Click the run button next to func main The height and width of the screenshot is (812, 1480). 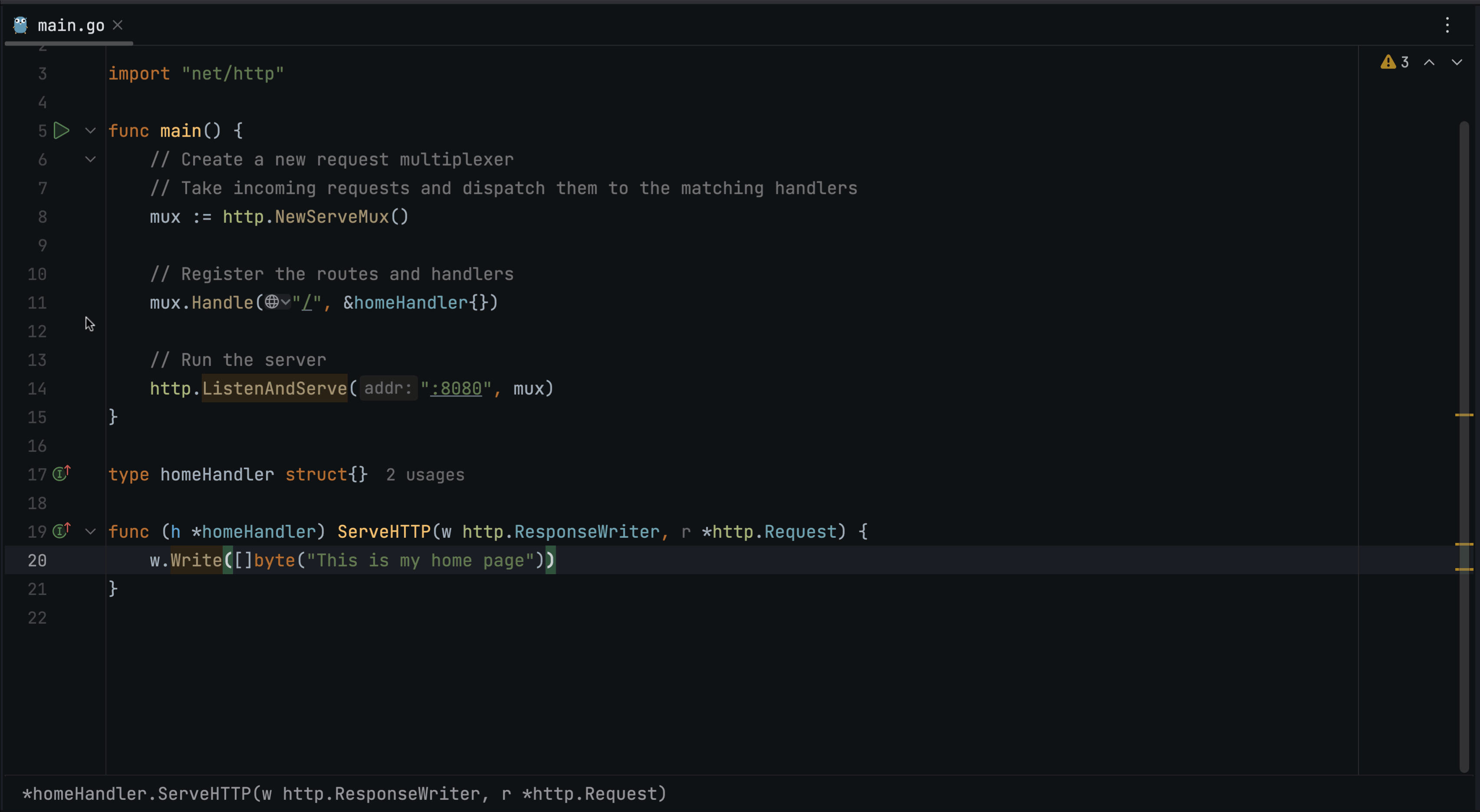[62, 130]
